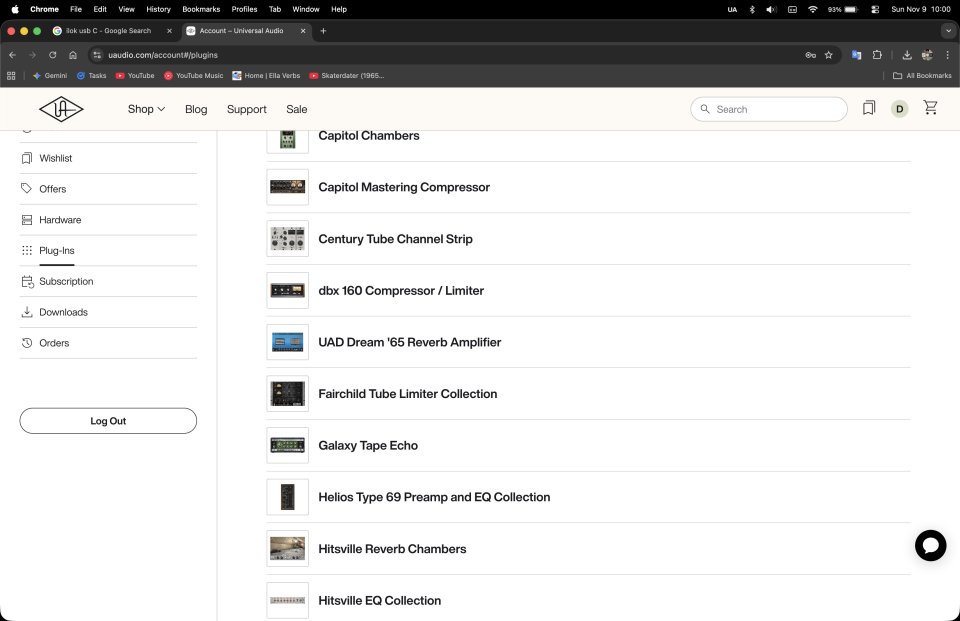Viewport: 960px width, 621px height.
Task: Reload the current page
Action: [52, 55]
